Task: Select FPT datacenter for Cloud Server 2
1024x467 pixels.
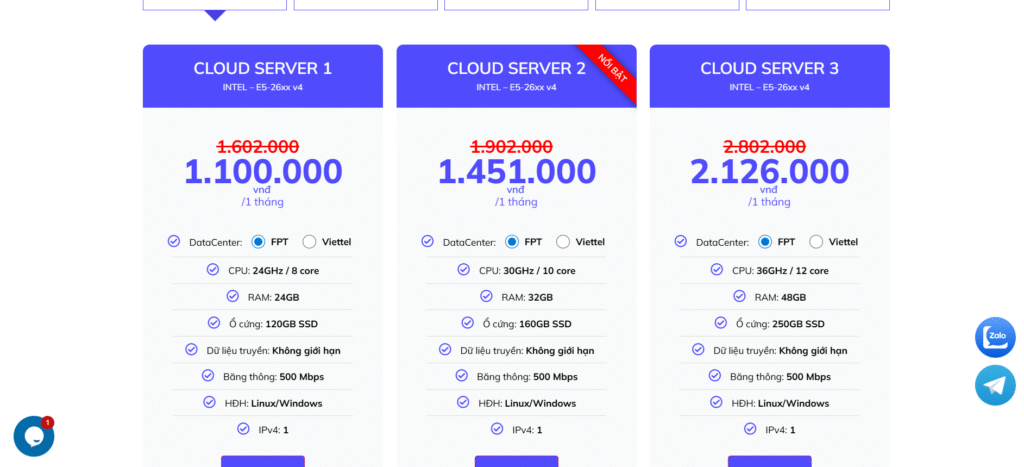Action: point(512,242)
